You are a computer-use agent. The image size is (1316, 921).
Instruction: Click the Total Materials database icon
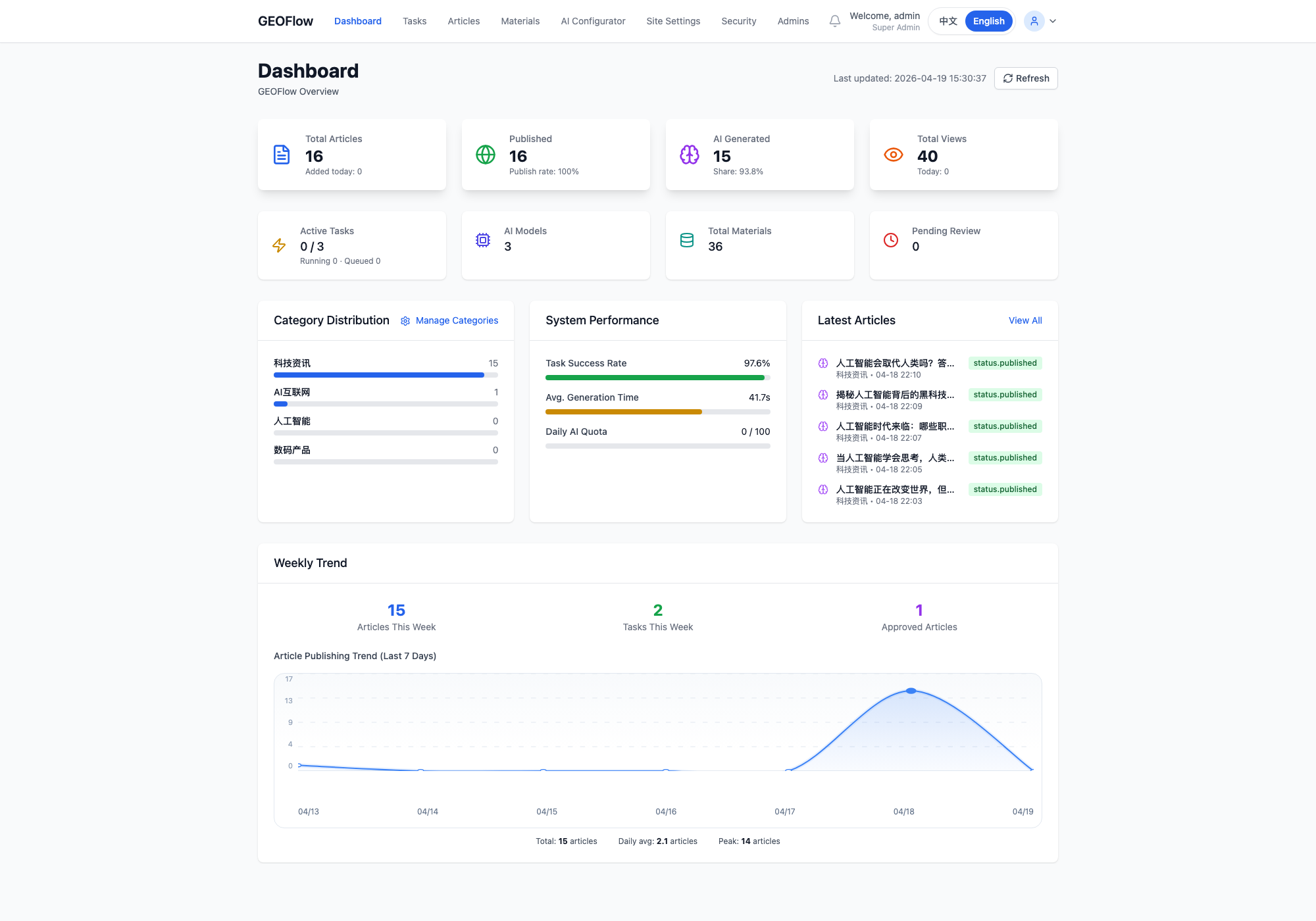[687, 240]
